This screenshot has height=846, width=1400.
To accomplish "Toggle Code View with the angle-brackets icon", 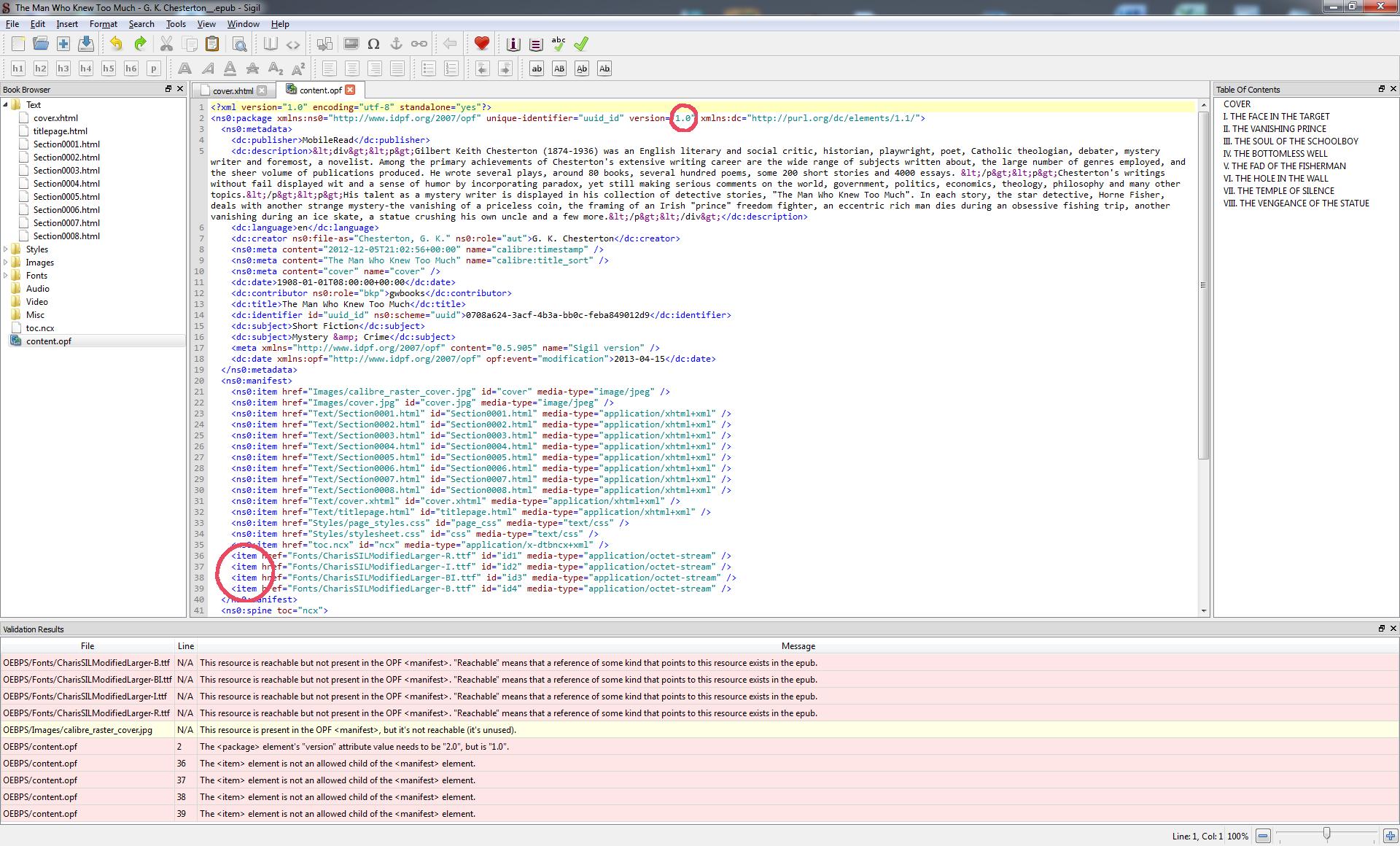I will (x=292, y=44).
